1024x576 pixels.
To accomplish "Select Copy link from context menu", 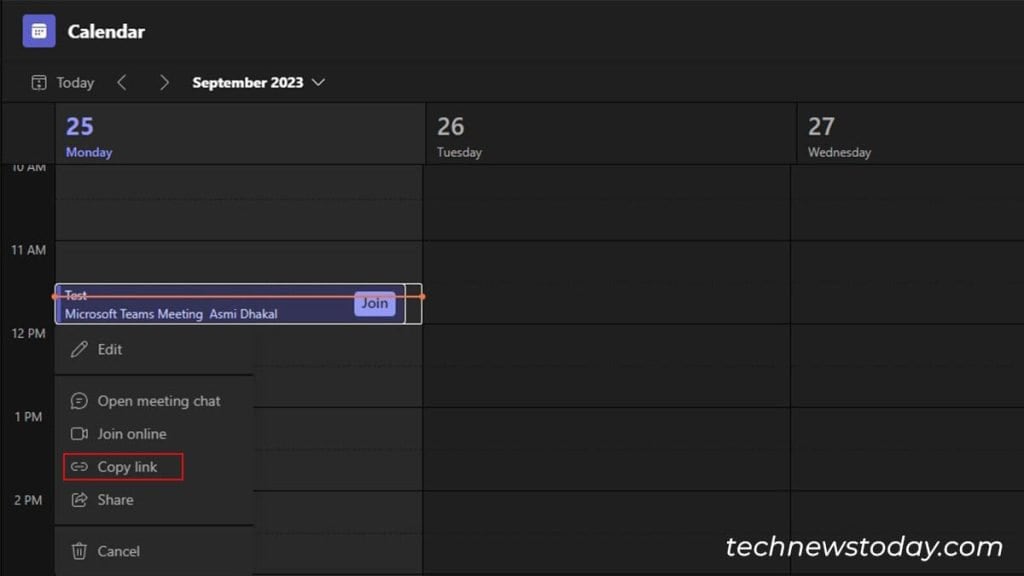I will pyautogui.click(x=127, y=467).
